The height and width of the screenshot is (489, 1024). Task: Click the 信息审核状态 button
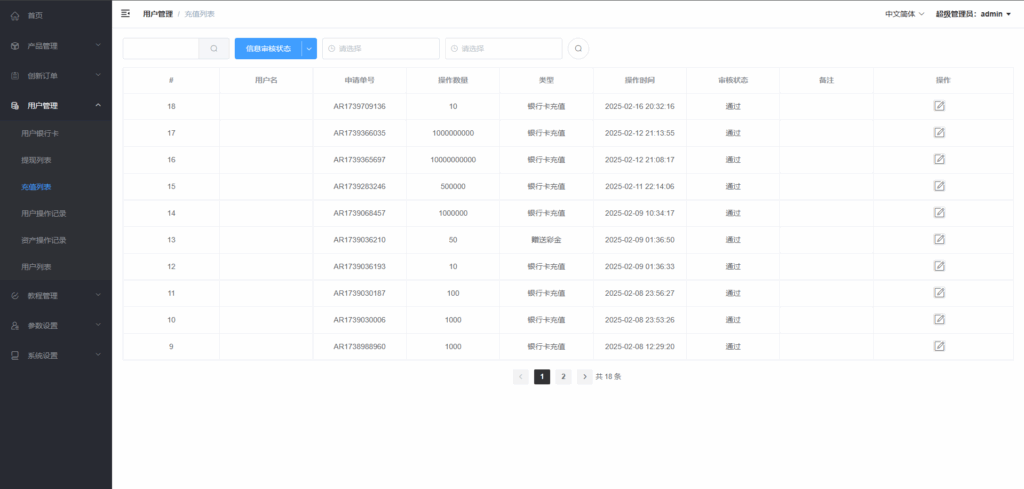pyautogui.click(x=268, y=48)
